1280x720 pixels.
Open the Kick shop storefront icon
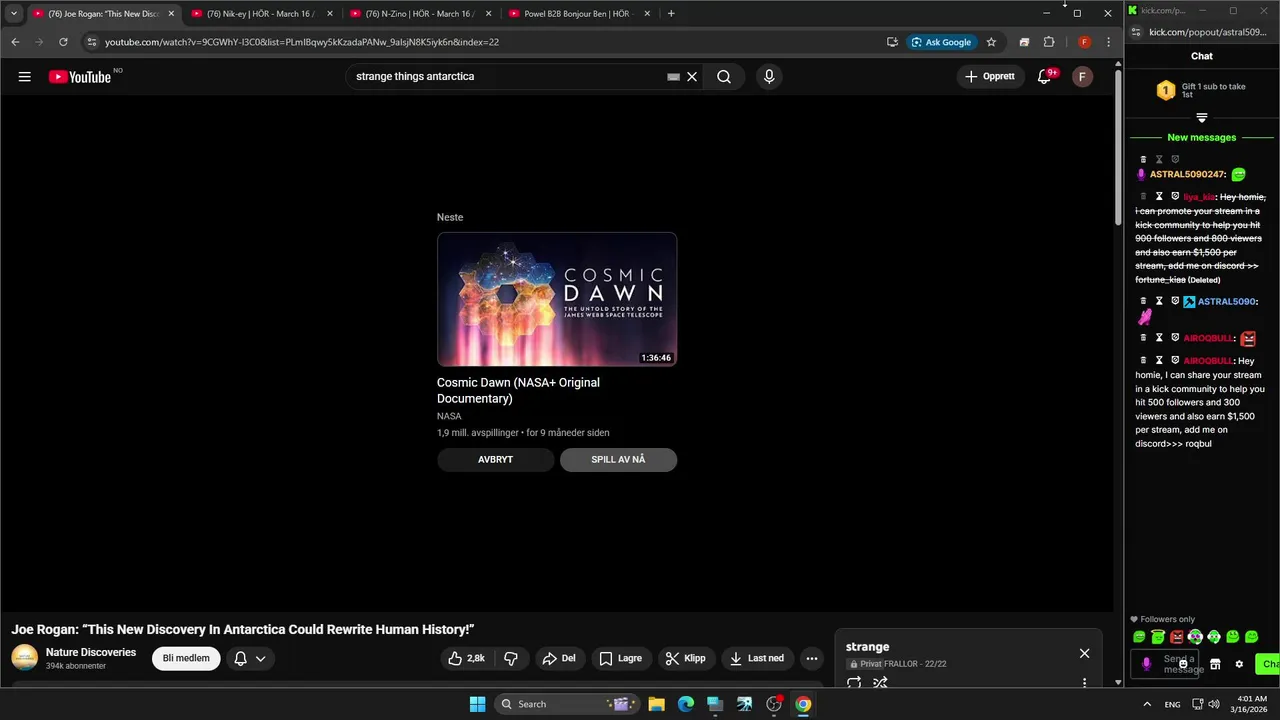coord(1215,664)
